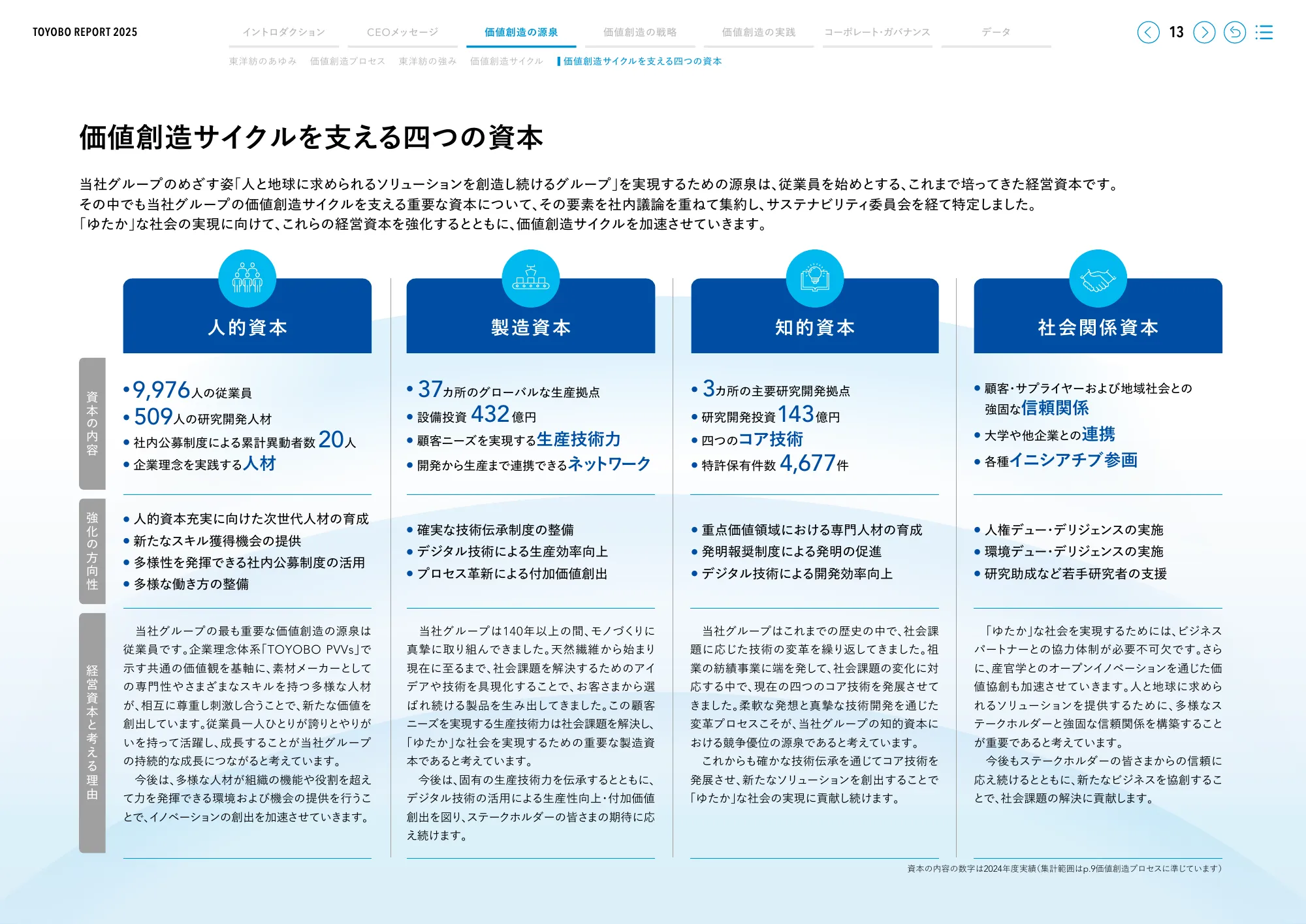Click the return arrow in the header
Screen dimensions: 1306x924
(1235, 32)
